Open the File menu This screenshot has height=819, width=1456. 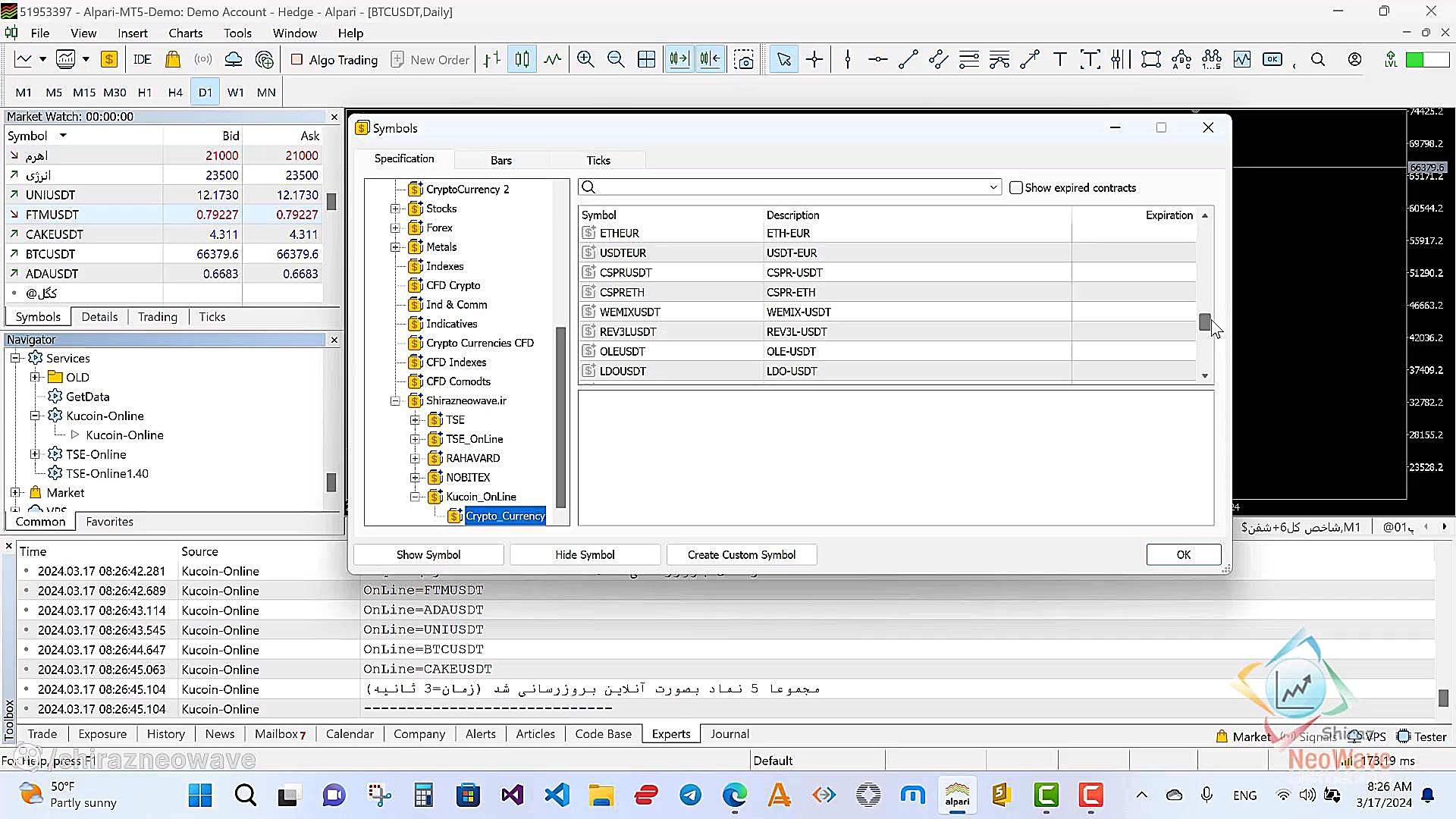tap(40, 33)
